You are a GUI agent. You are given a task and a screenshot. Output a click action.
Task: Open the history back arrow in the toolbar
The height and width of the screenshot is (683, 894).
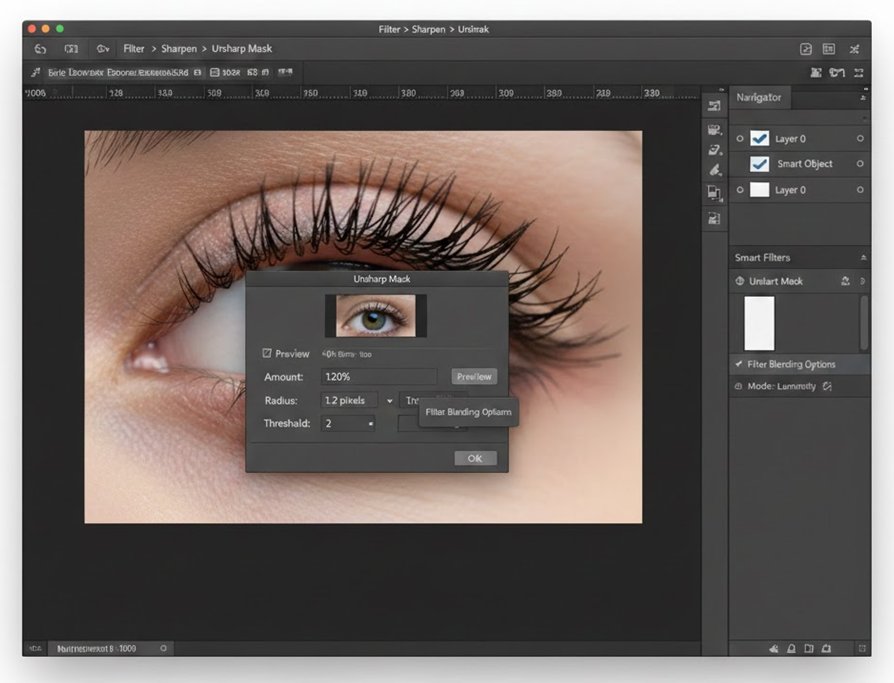(41, 48)
